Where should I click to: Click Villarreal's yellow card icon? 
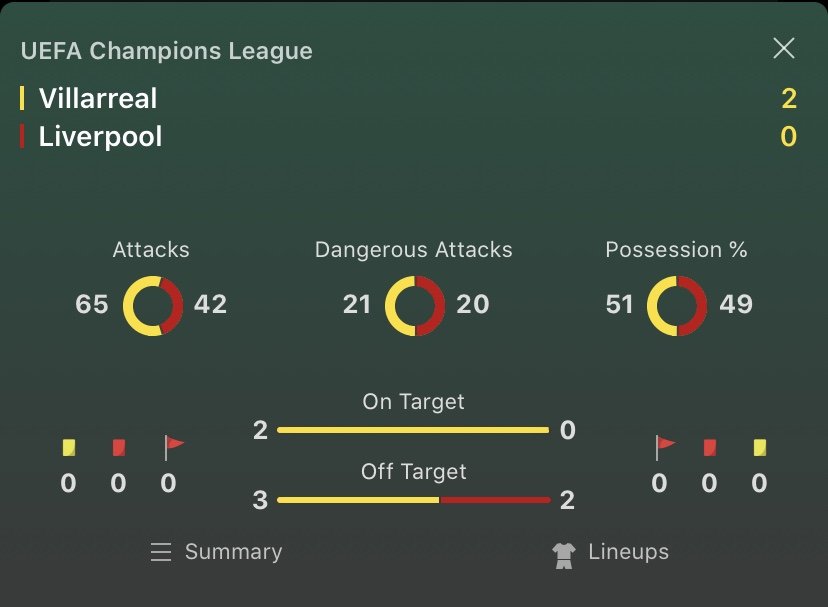pos(69,447)
